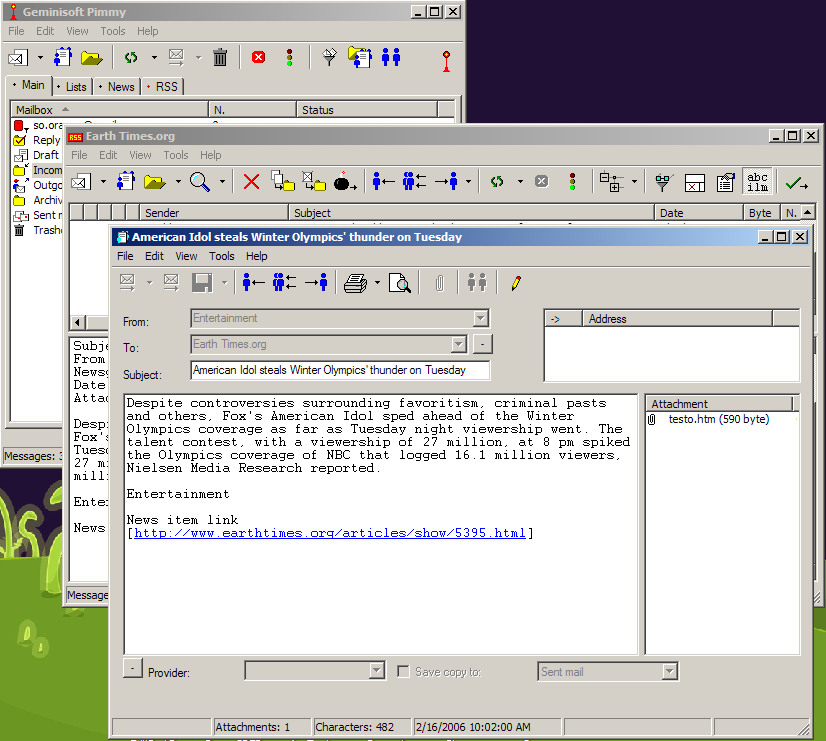Screen dimensions: 826x741
Task: Click the clipboard list icon in Earth Times toolbar
Action: point(725,182)
